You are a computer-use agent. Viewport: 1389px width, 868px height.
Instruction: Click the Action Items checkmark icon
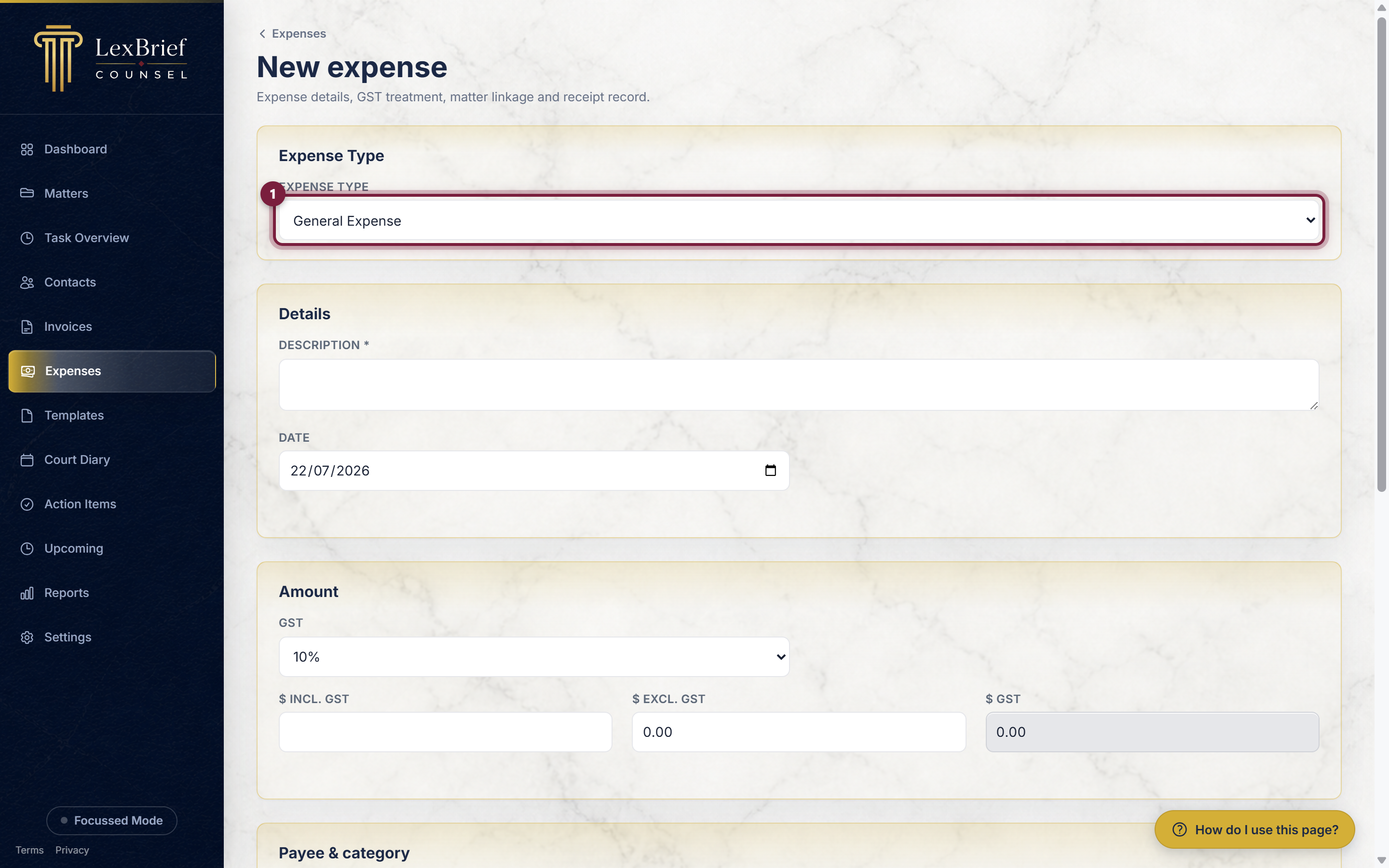27,504
